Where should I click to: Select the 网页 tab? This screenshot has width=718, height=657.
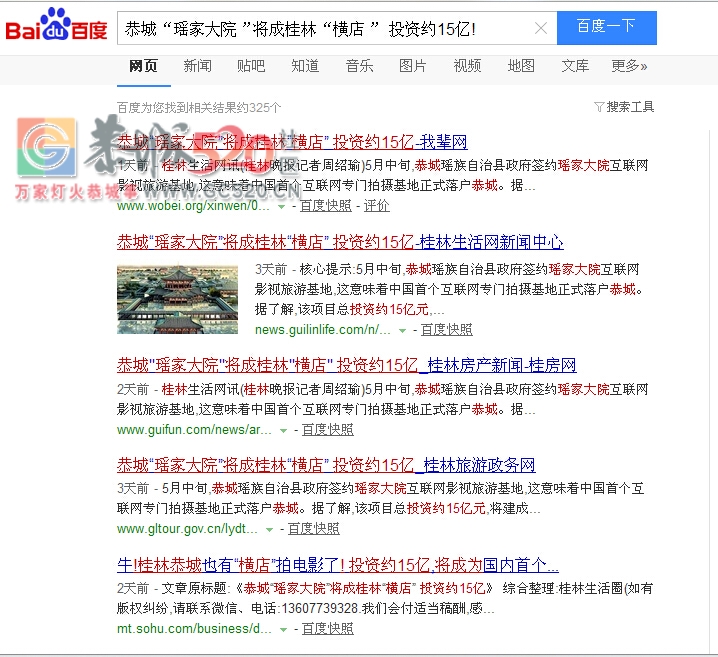[143, 66]
